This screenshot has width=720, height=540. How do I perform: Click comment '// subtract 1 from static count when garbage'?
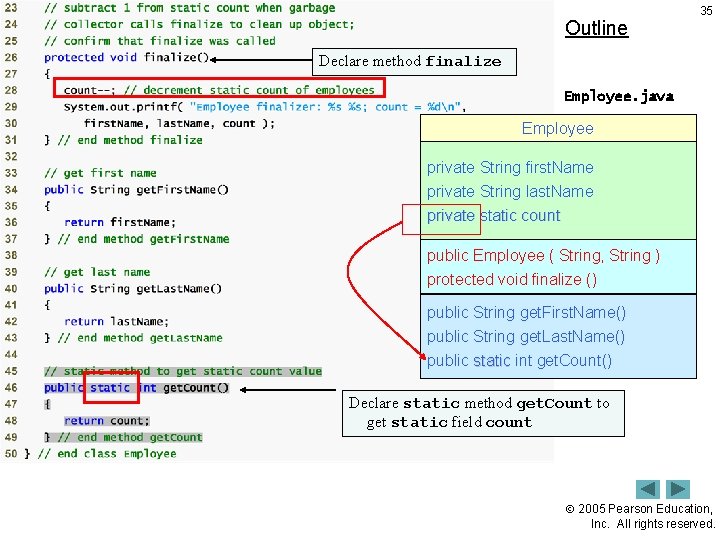[x=190, y=8]
